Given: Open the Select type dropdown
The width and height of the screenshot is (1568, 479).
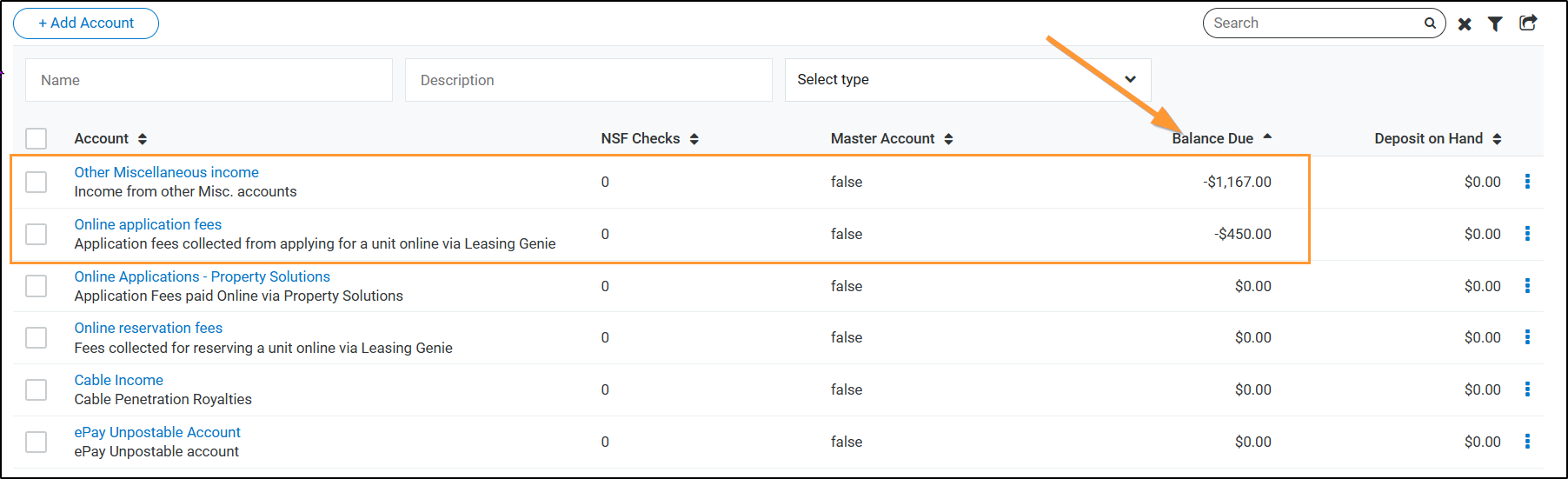Looking at the screenshot, I should click(x=967, y=80).
